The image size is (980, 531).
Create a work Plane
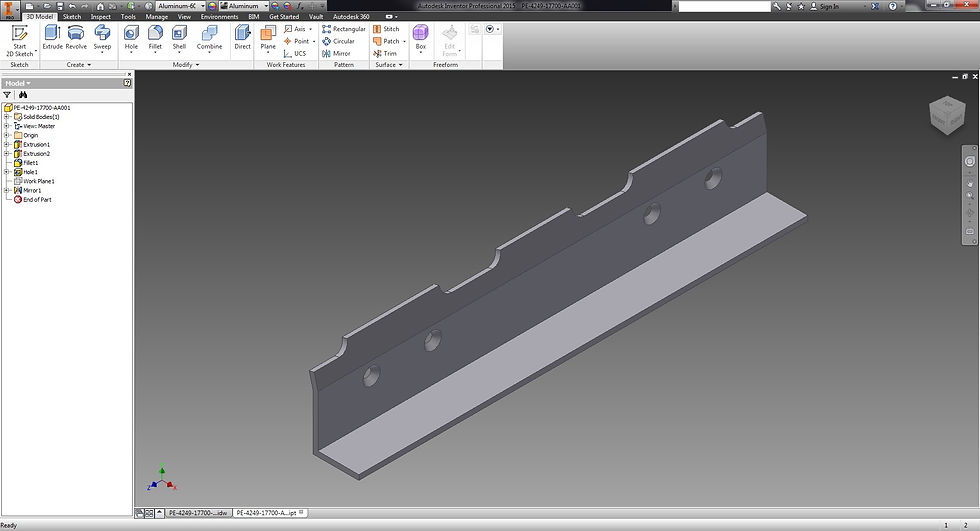pyautogui.click(x=268, y=39)
